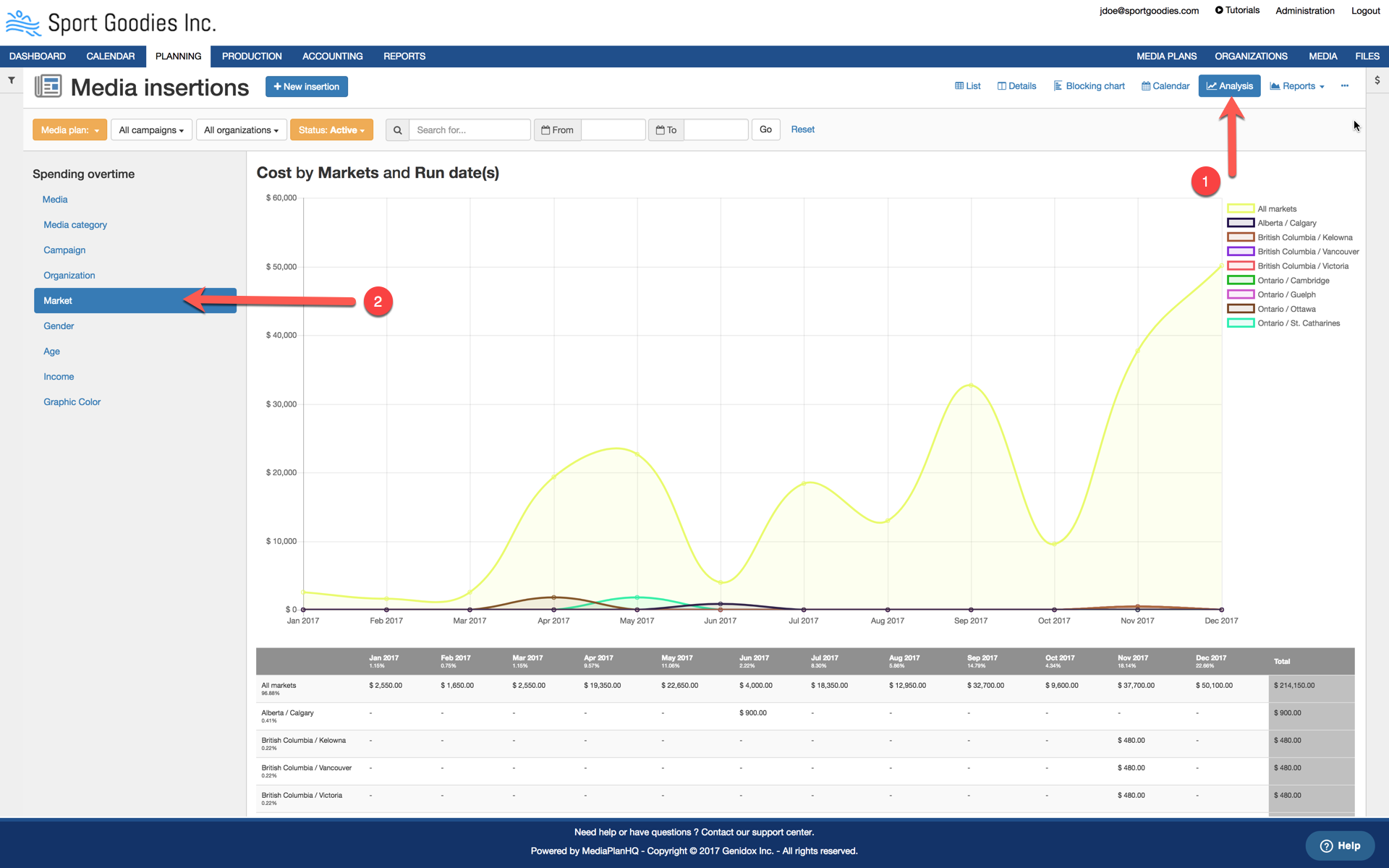The image size is (1389, 868).
Task: Click the New insertion button
Action: coord(306,87)
